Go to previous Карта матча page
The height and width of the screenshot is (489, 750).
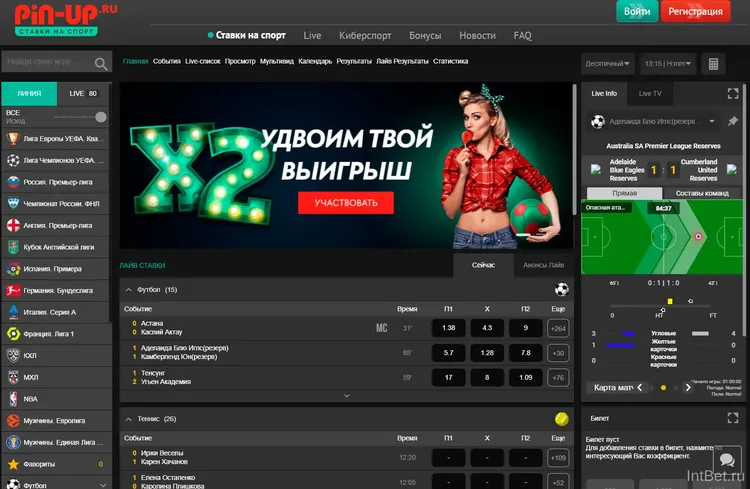(640, 388)
